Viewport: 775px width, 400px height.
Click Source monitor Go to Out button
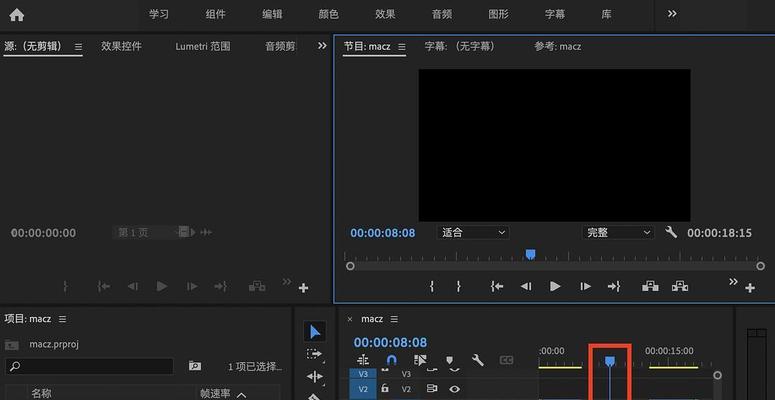pos(220,286)
